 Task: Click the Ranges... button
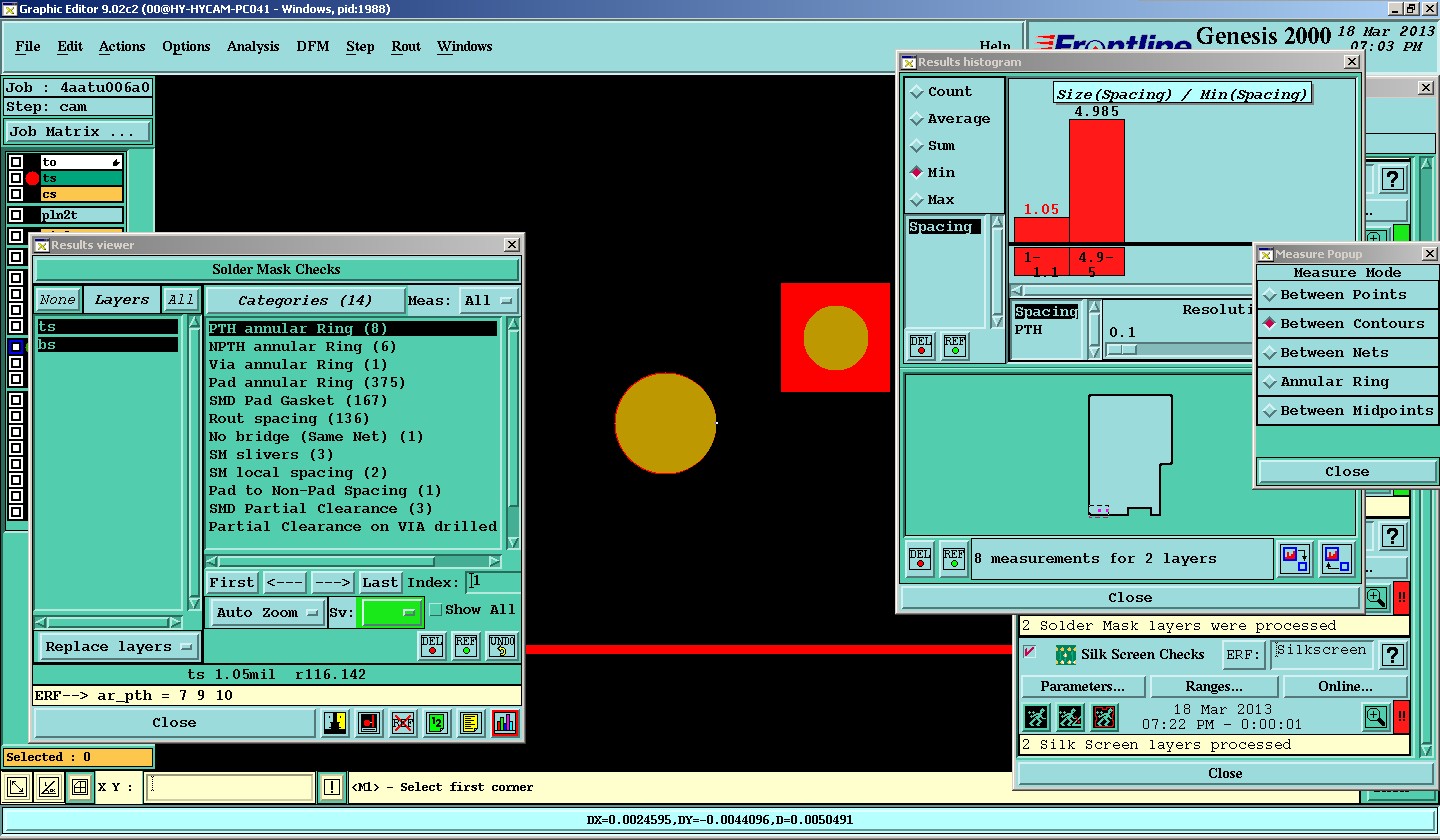click(1214, 686)
